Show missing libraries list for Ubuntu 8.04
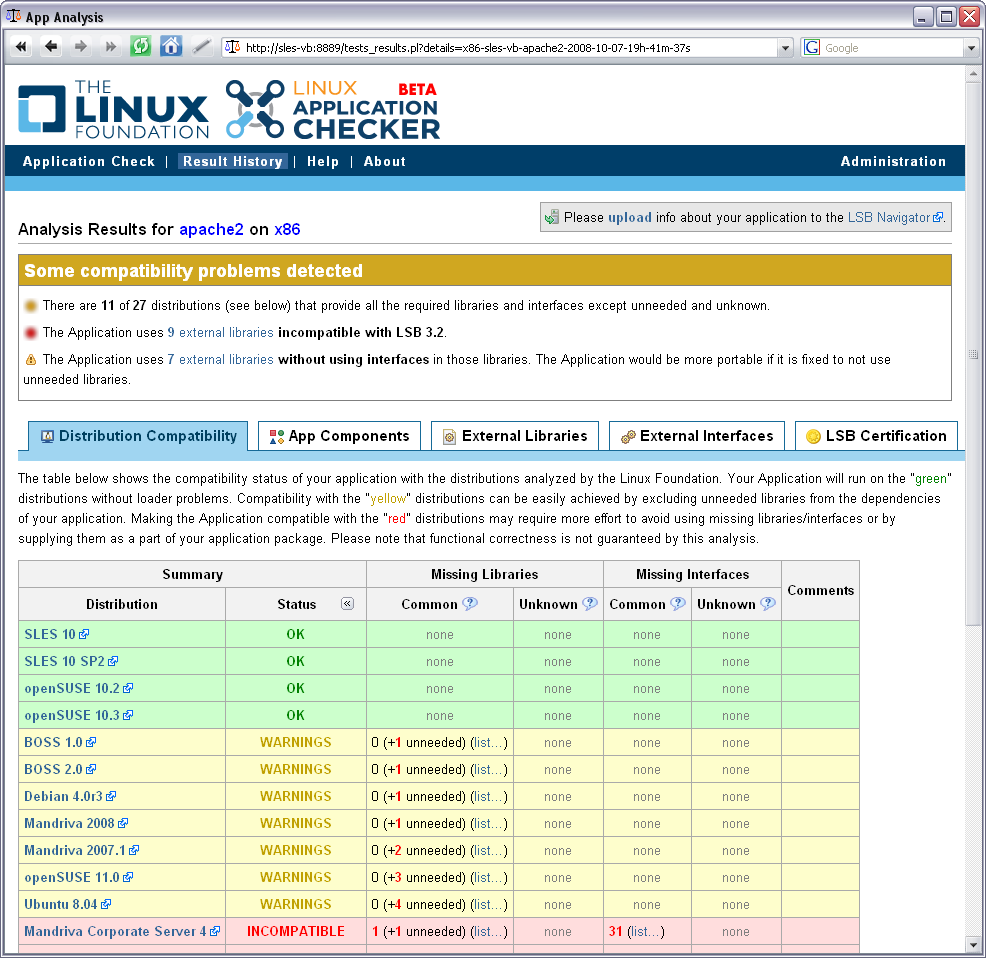The width and height of the screenshot is (986, 958). click(489, 905)
